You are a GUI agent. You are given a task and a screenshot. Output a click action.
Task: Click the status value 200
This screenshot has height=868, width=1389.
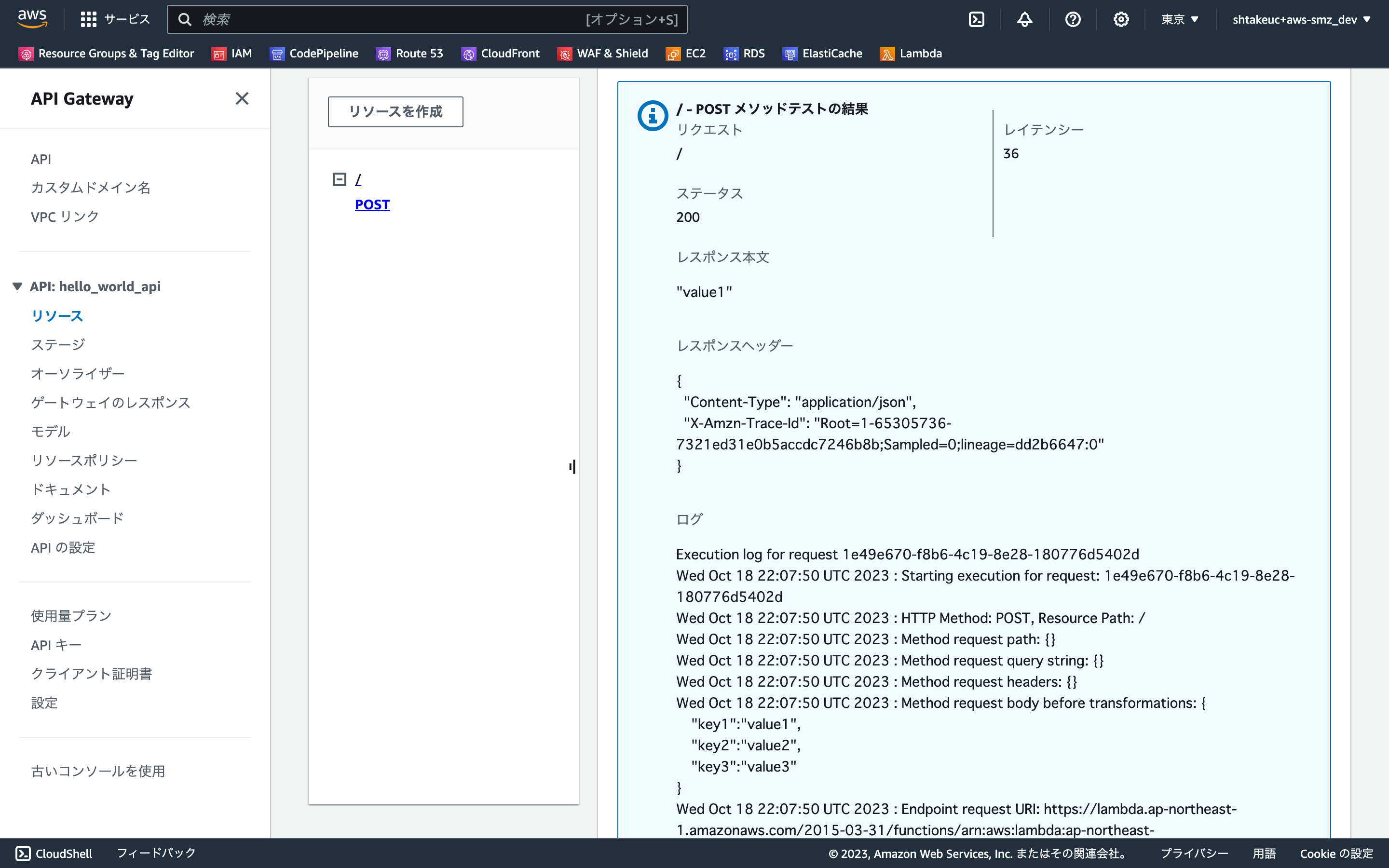(x=688, y=217)
